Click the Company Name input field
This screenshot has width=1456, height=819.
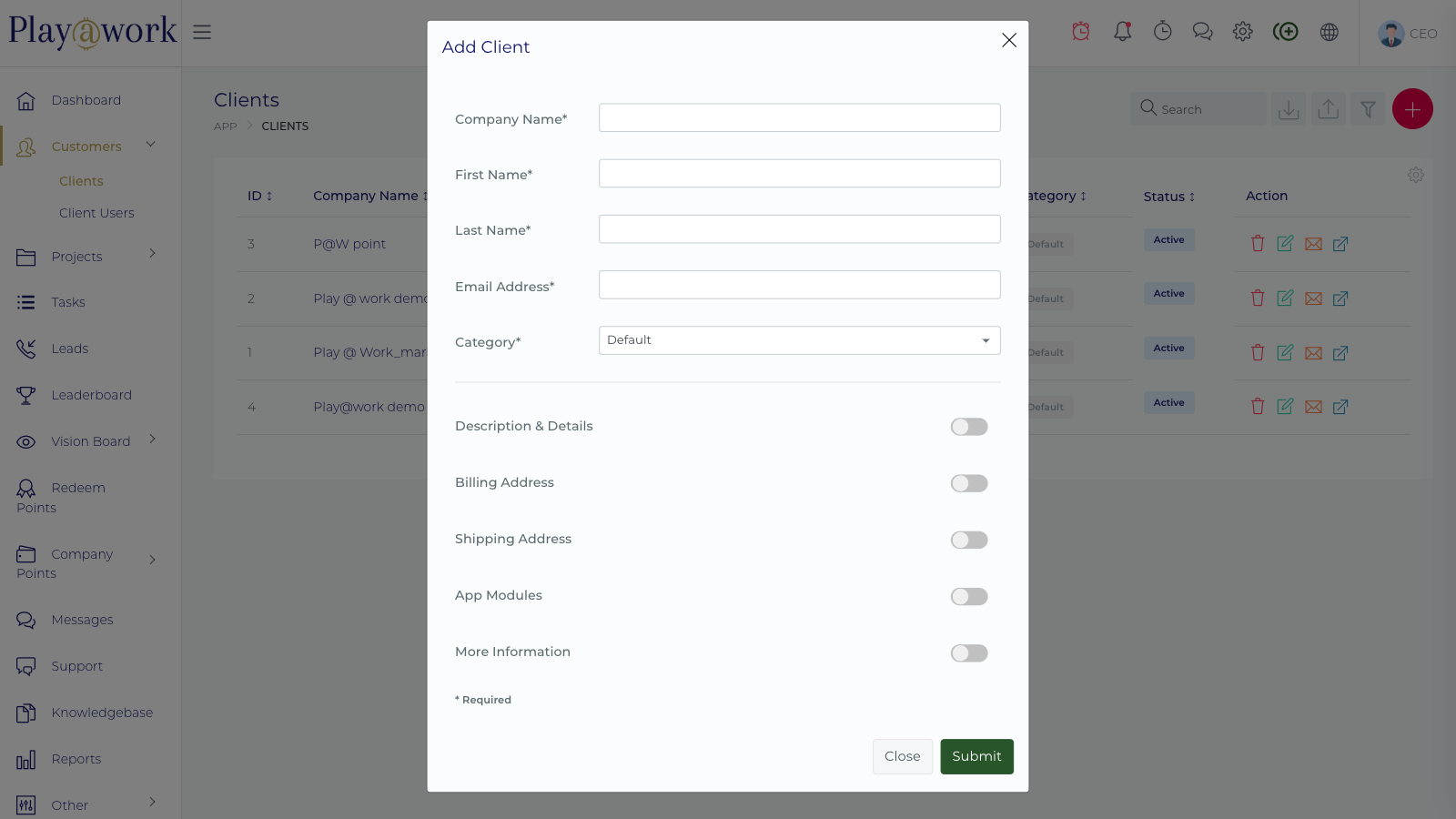pyautogui.click(x=799, y=118)
